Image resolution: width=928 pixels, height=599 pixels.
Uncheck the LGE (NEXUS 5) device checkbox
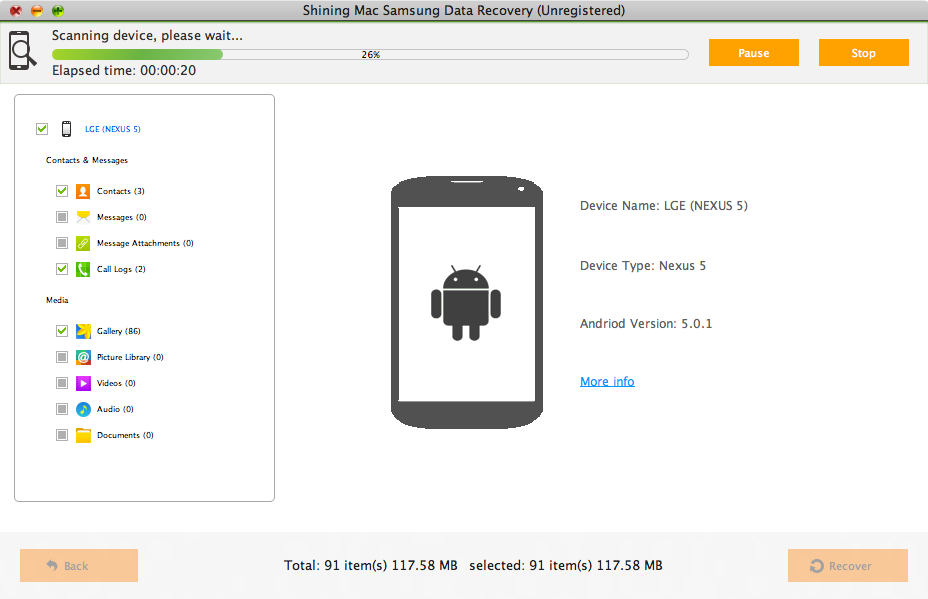pos(42,128)
